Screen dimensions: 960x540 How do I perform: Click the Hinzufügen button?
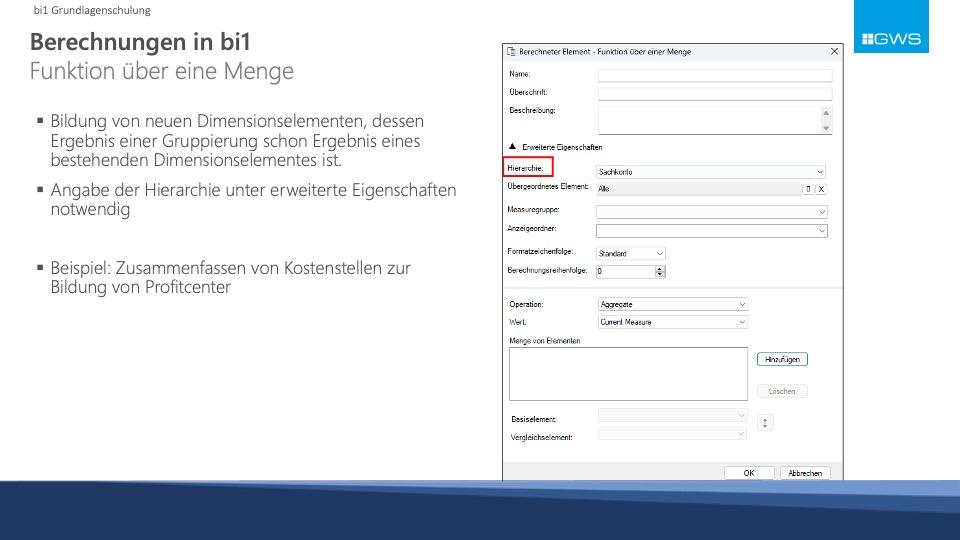point(782,359)
